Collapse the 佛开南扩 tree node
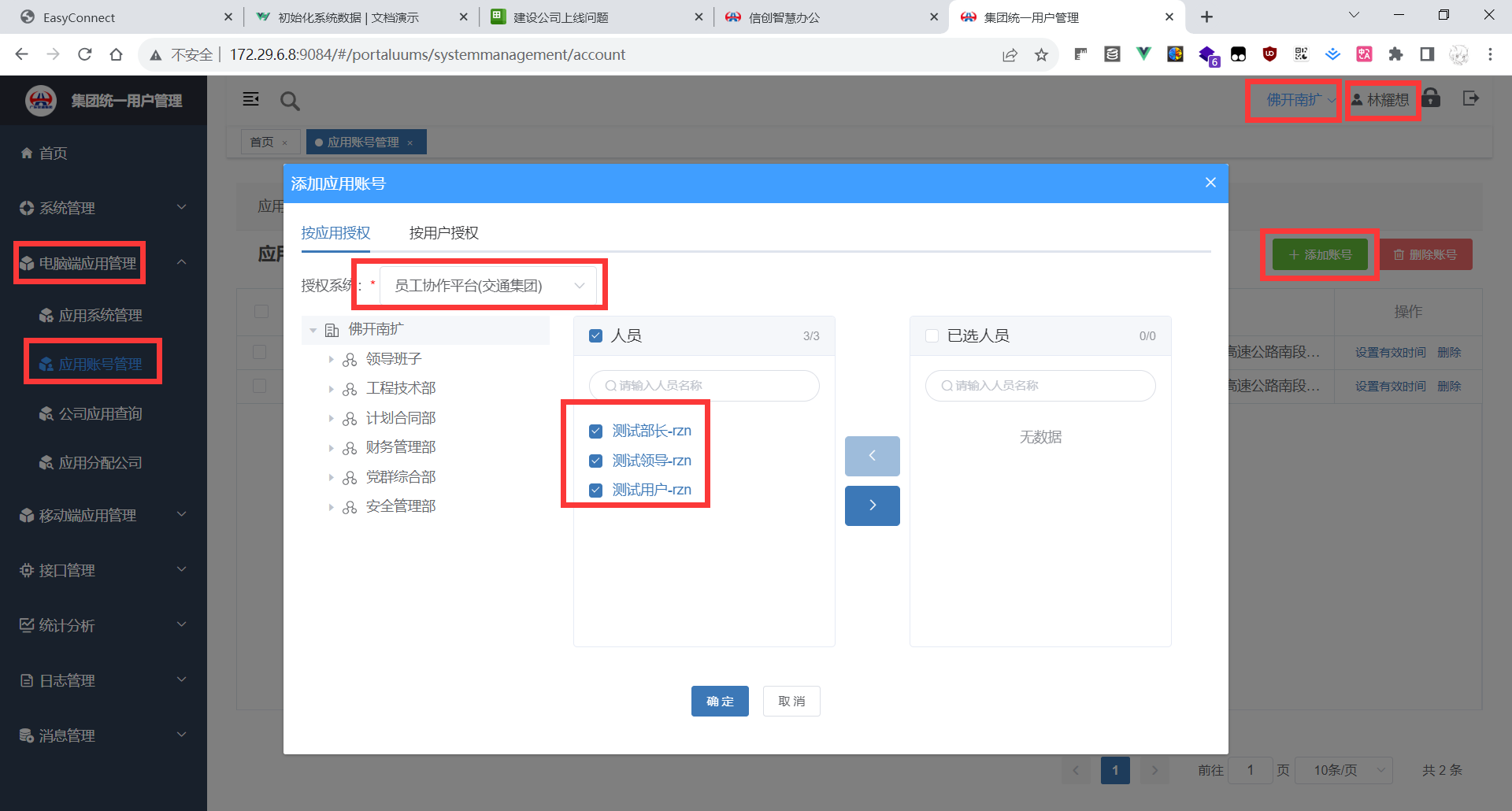The width and height of the screenshot is (1512, 811). [313, 330]
